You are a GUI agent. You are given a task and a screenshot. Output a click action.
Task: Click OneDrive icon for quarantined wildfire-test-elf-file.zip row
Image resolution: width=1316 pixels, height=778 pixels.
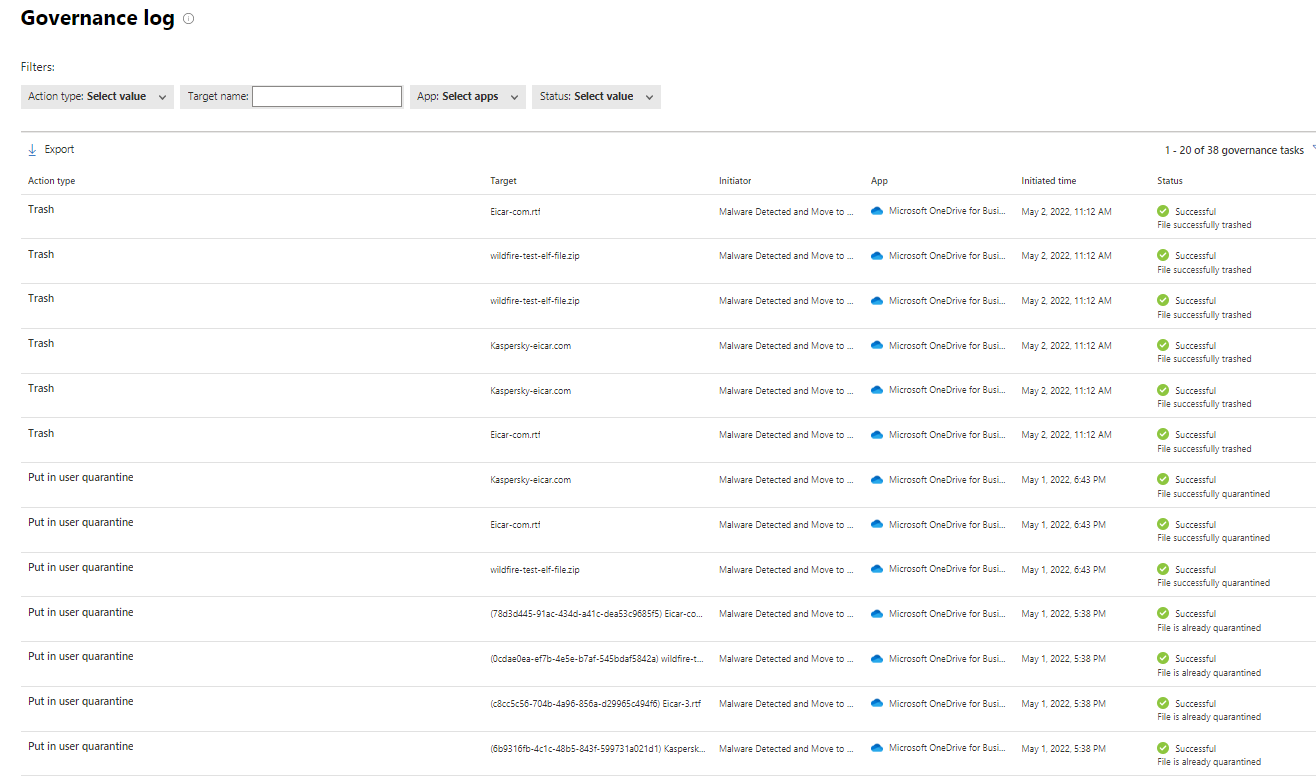tap(877, 570)
